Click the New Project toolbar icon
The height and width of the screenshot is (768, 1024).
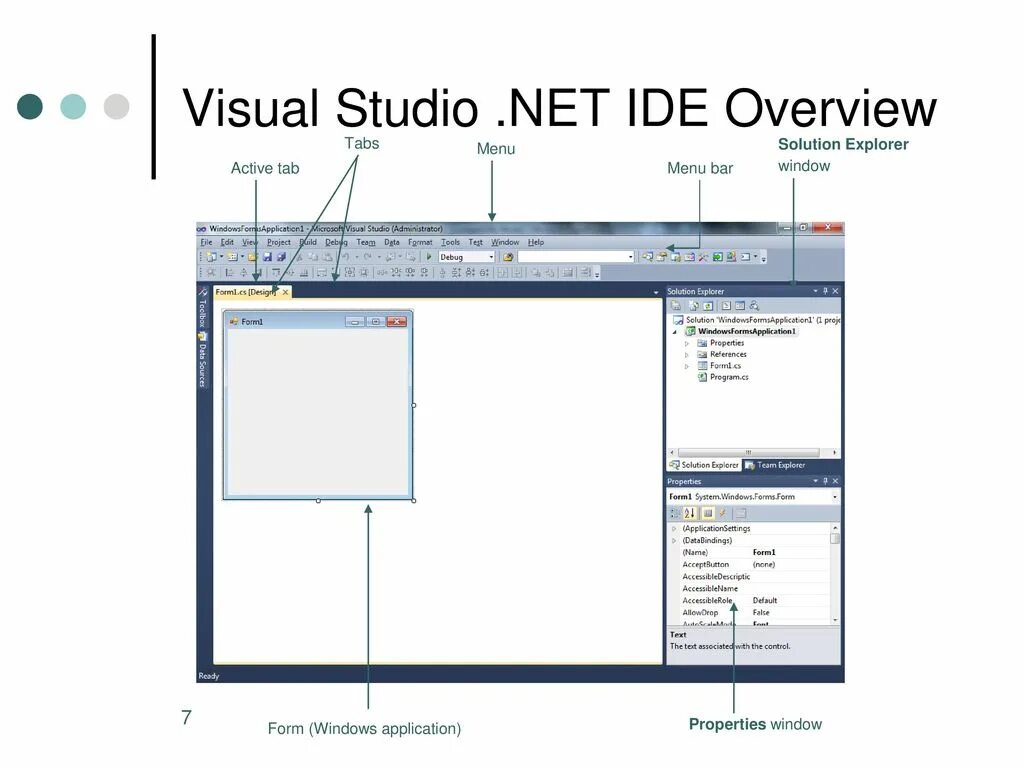click(211, 257)
